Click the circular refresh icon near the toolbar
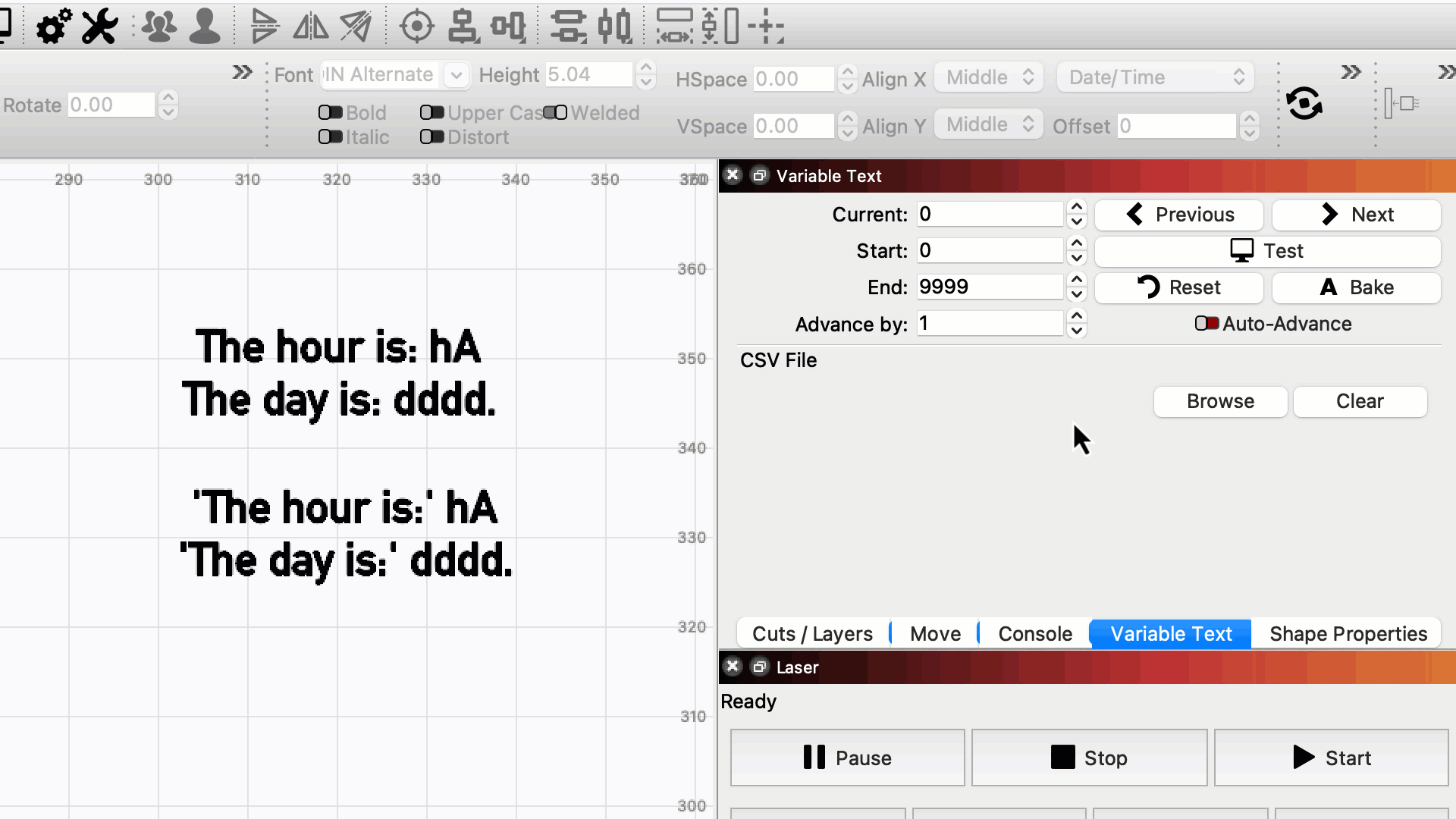Viewport: 1456px width, 819px height. (1306, 104)
